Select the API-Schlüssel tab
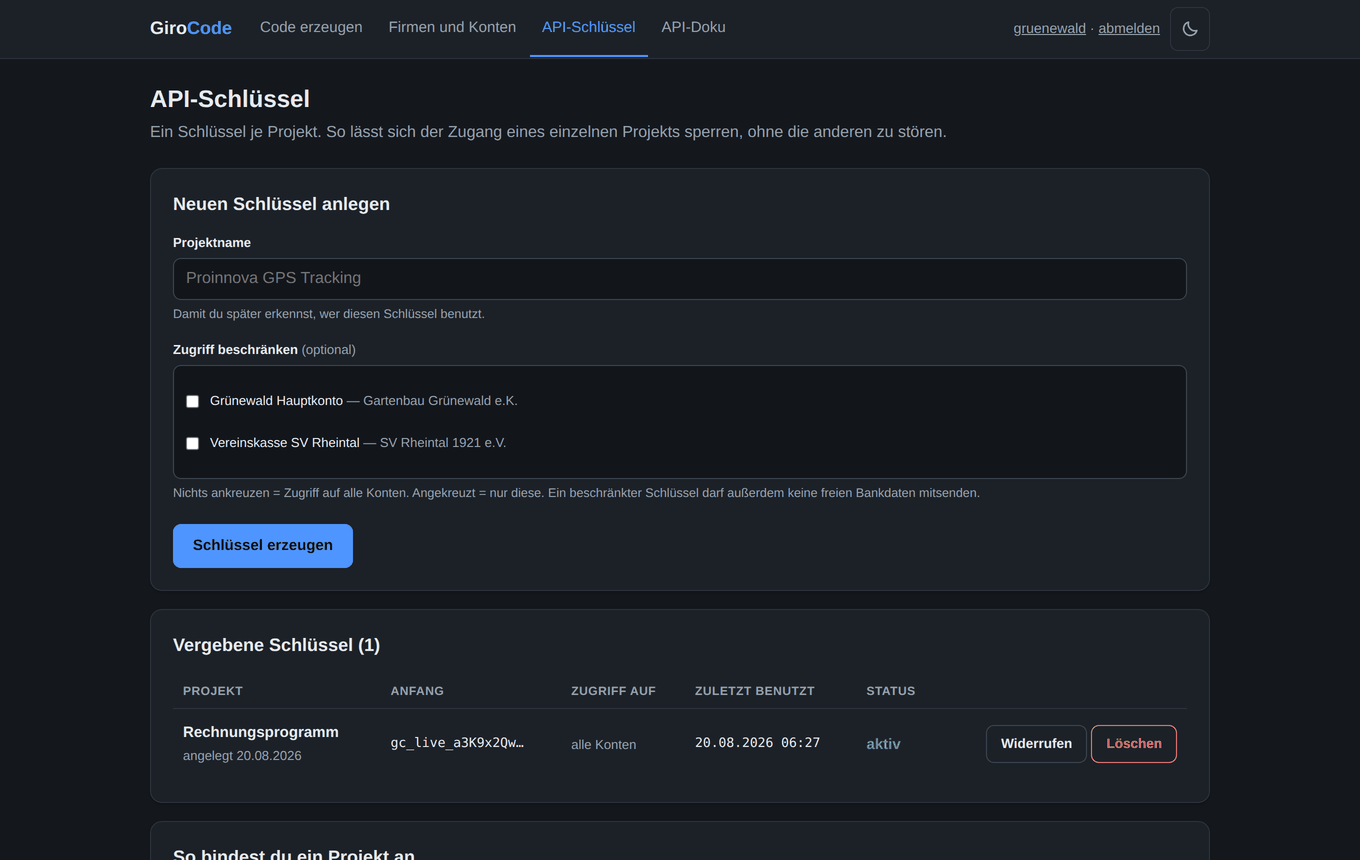 coord(588,28)
